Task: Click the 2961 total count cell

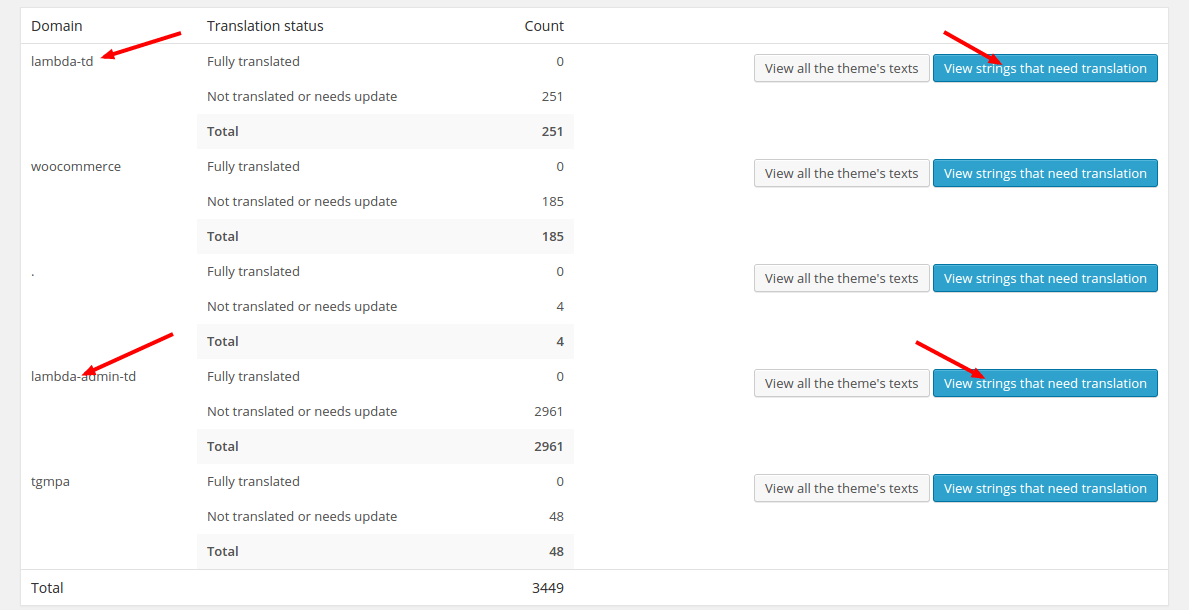Action: coord(548,446)
